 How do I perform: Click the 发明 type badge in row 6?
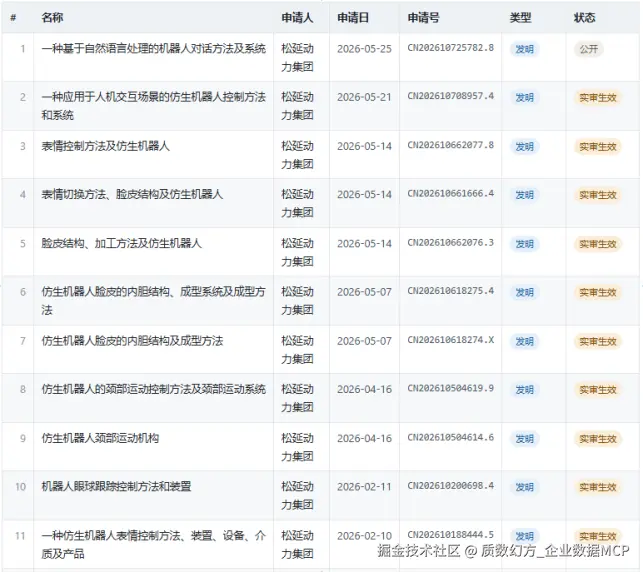point(524,292)
